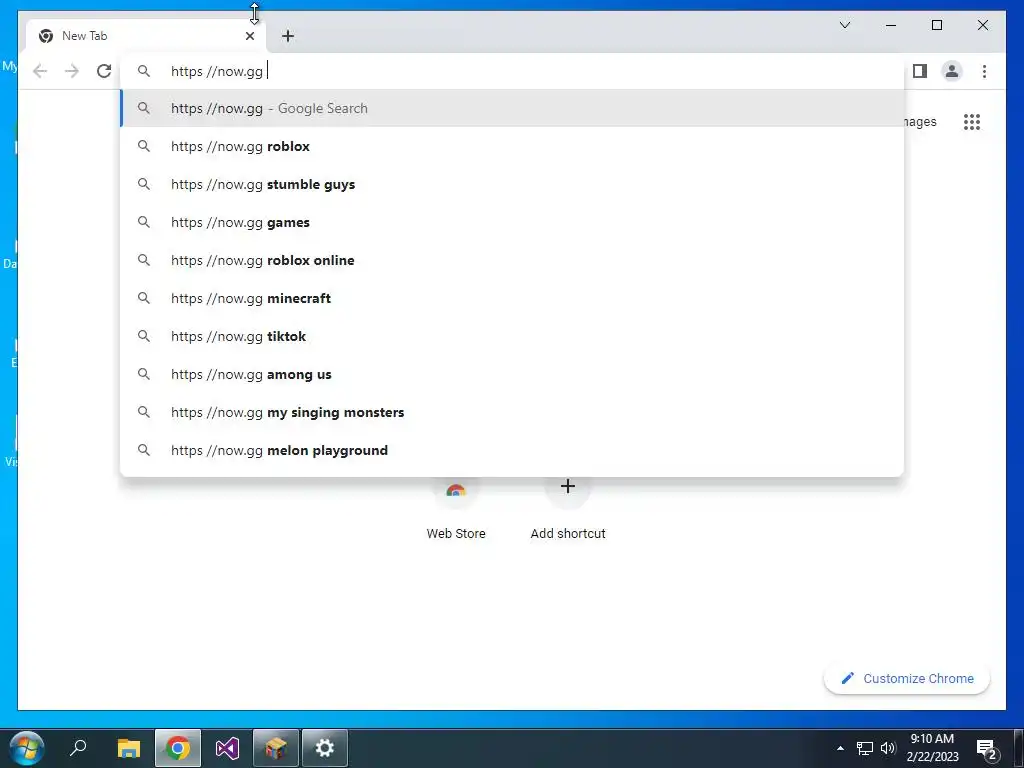Open the volume tray icon
The width and height of the screenshot is (1024, 768).
pos(888,748)
